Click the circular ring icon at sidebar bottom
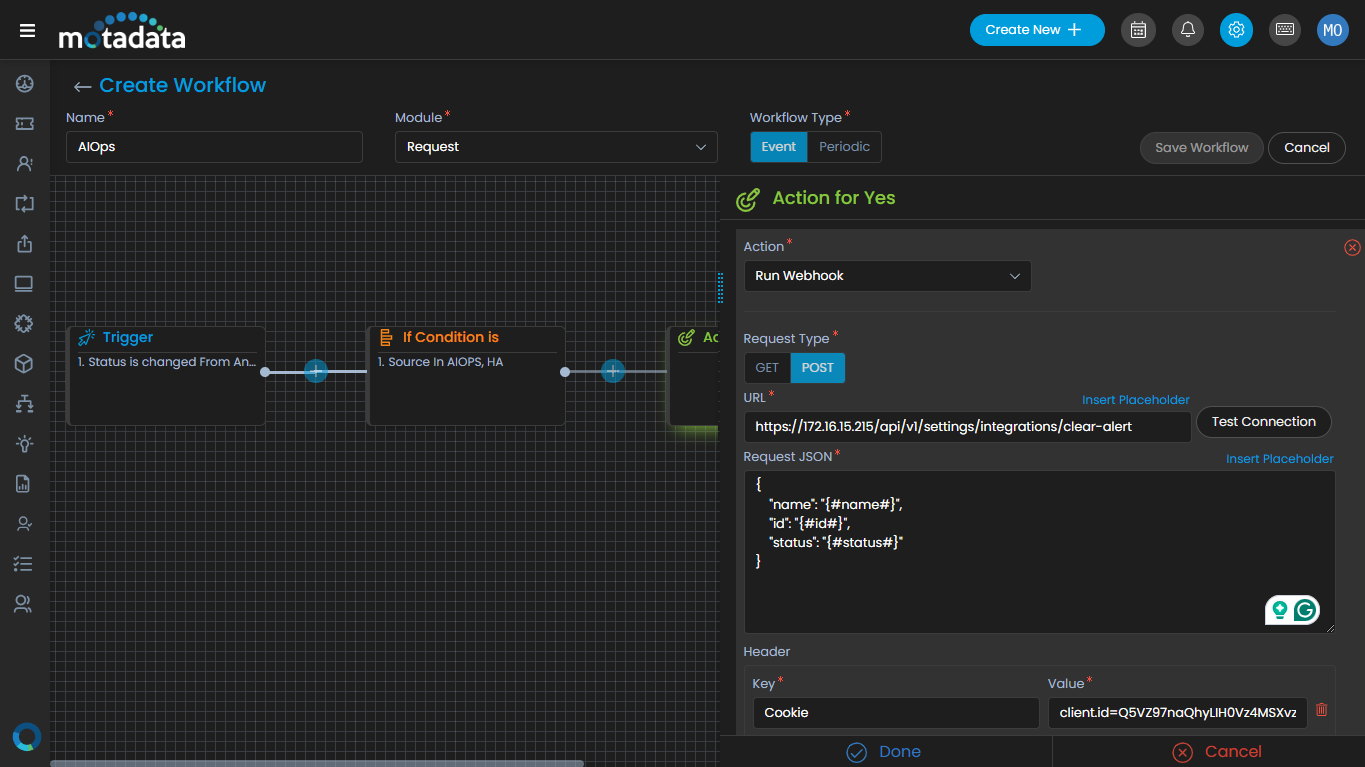 tap(26, 737)
